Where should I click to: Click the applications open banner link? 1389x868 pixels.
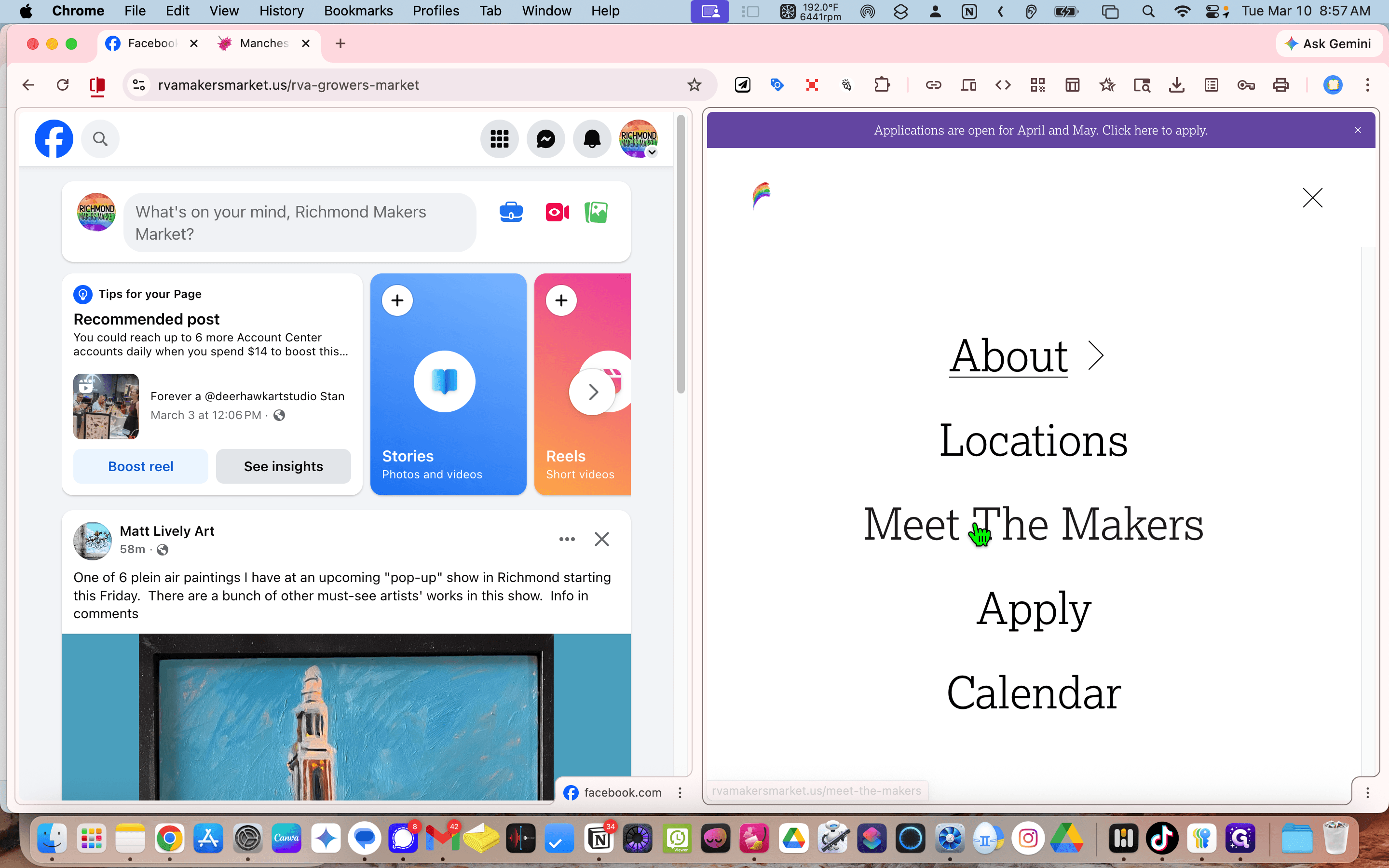(1041, 130)
